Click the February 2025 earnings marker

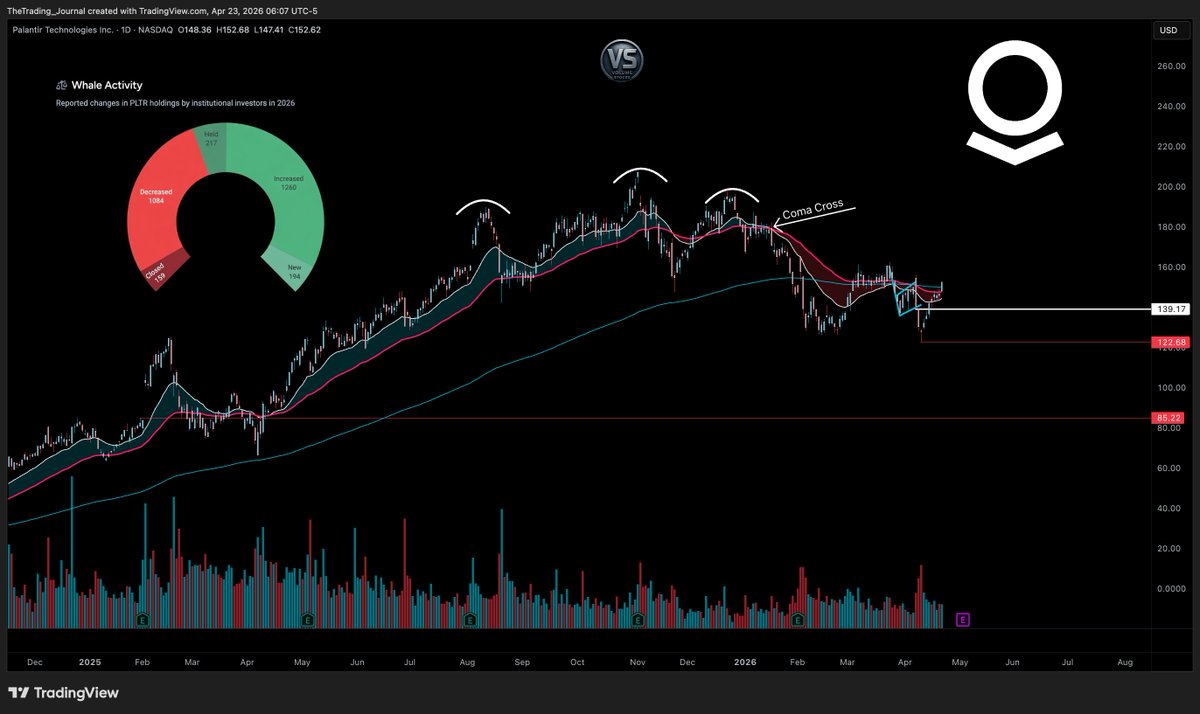(x=141, y=620)
